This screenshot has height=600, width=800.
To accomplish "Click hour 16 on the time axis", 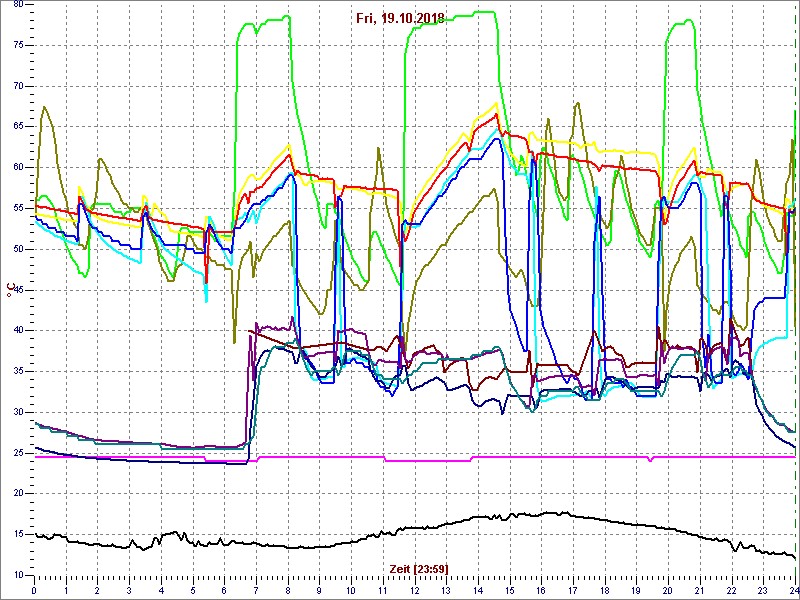I will (x=541, y=590).
